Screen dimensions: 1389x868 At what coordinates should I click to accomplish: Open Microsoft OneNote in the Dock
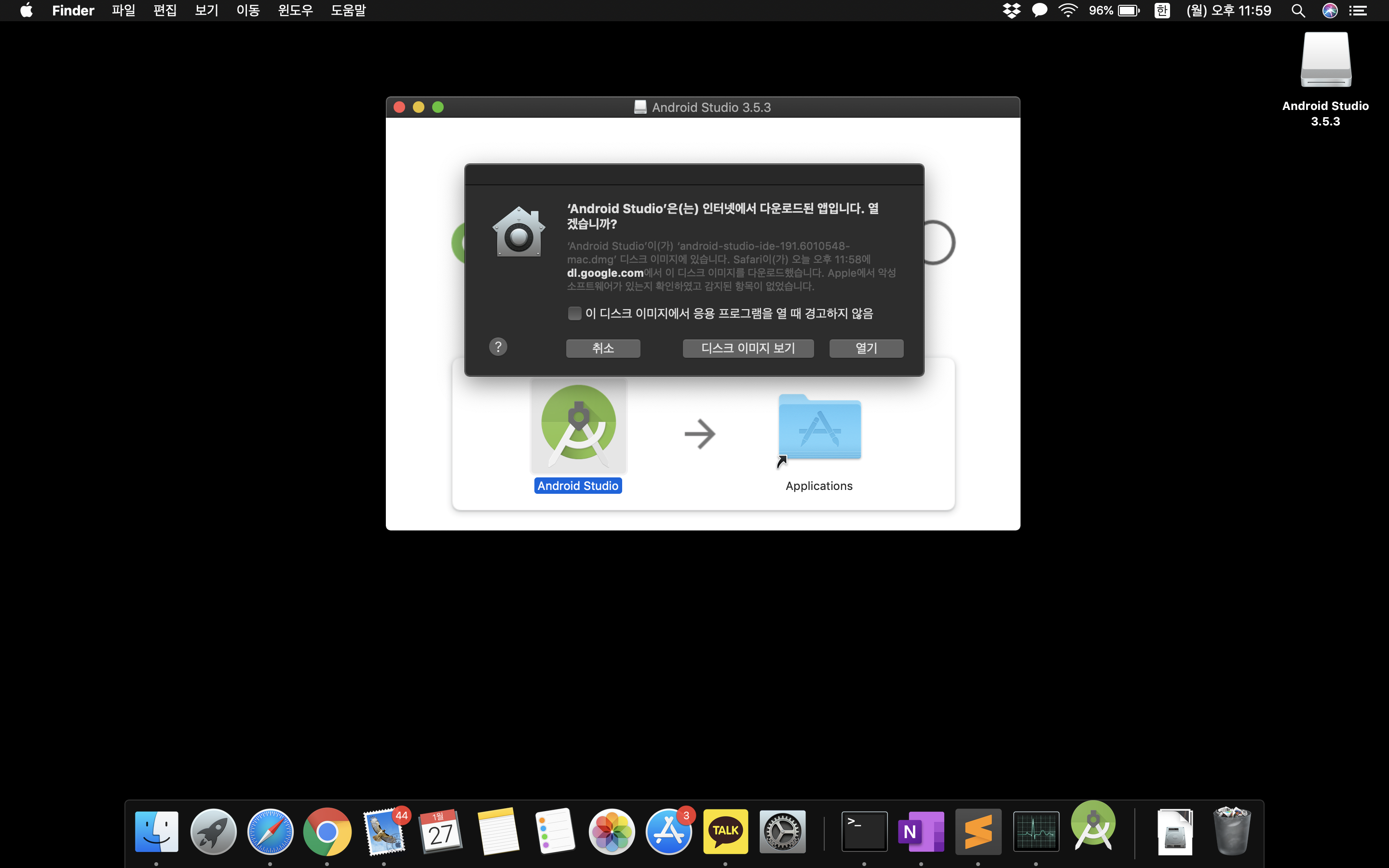click(x=921, y=831)
